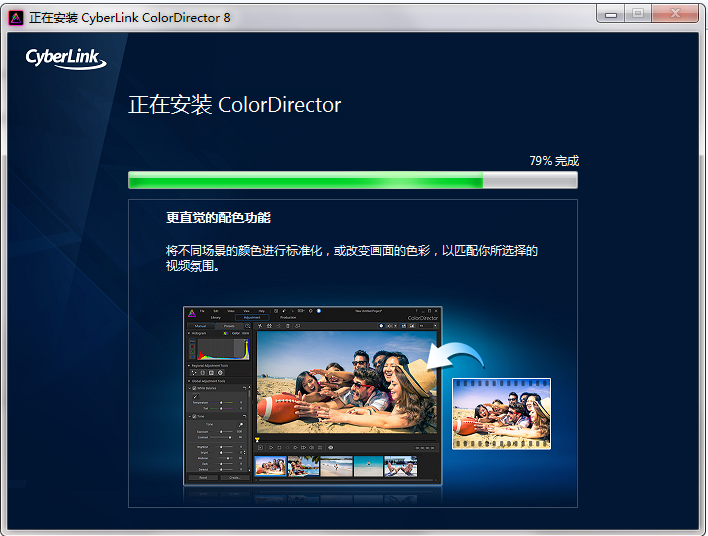Screen dimensions: 708x536
Task: Click the "正在安装 ColorDirector" heading
Action: click(234, 105)
